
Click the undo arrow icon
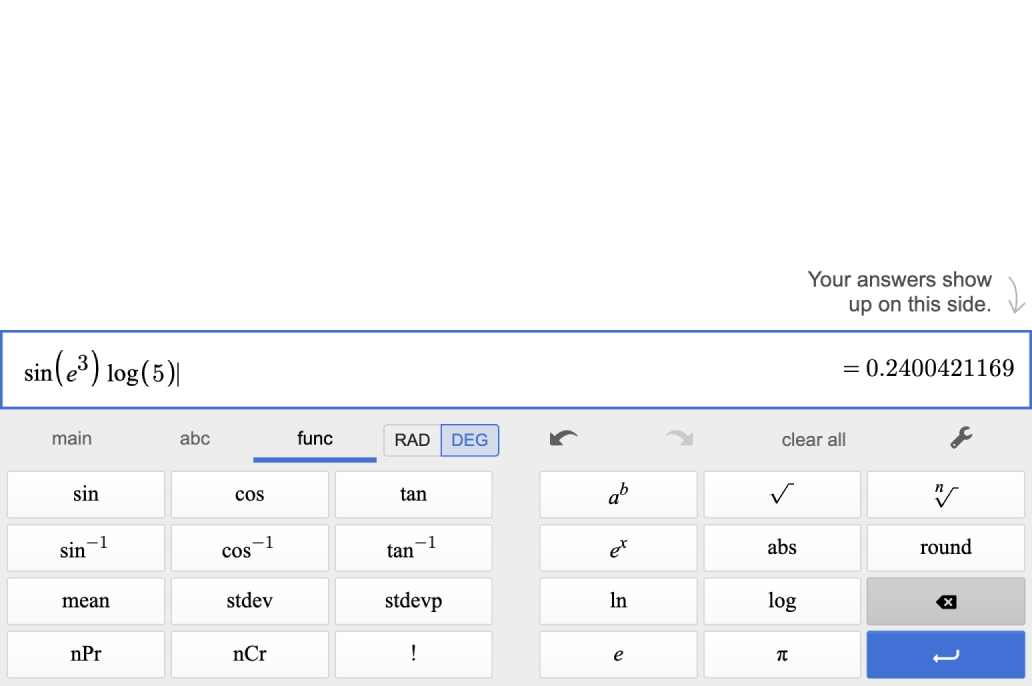pos(564,439)
